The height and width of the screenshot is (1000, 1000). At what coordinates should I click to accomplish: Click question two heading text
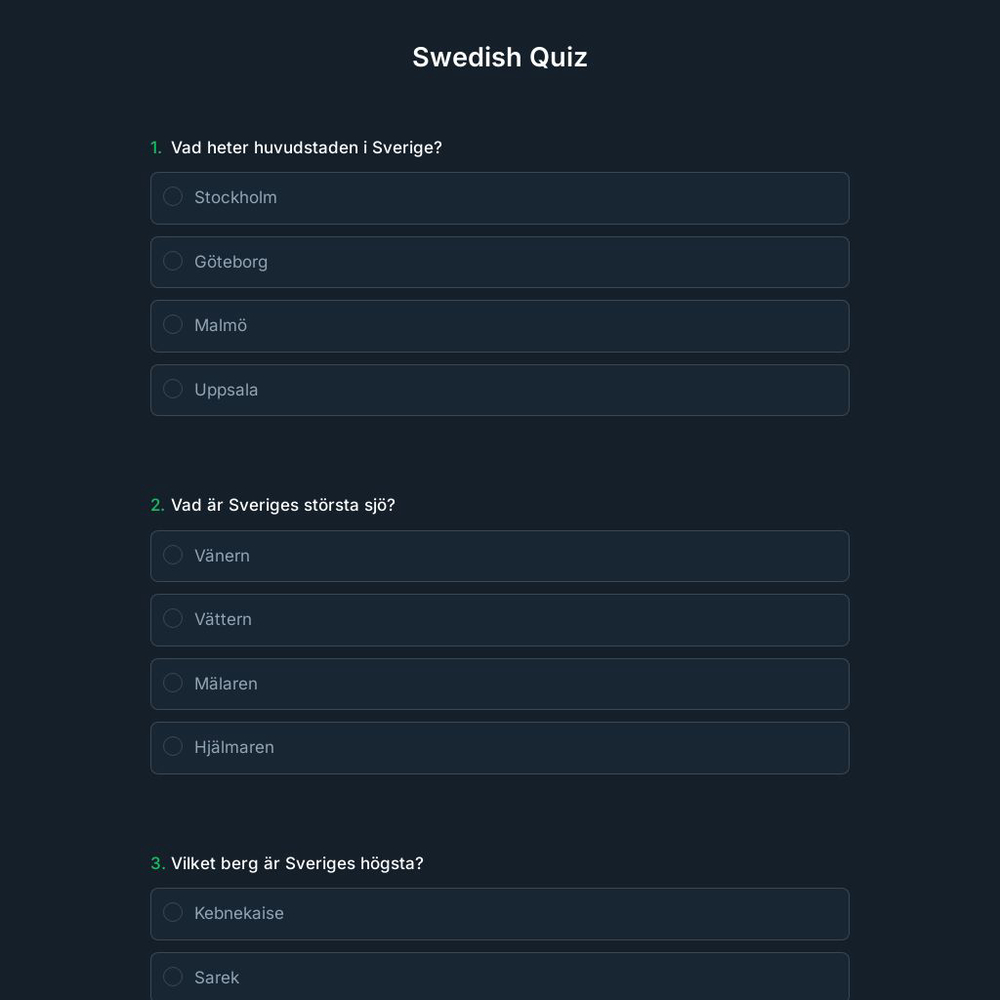[282, 505]
